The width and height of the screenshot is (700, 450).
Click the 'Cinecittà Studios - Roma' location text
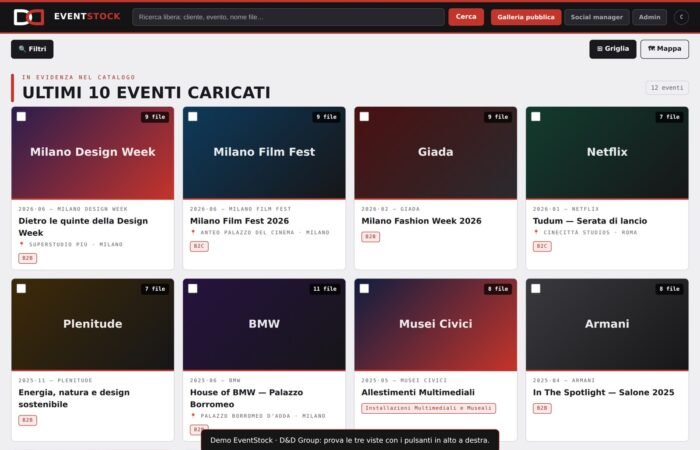[590, 232]
